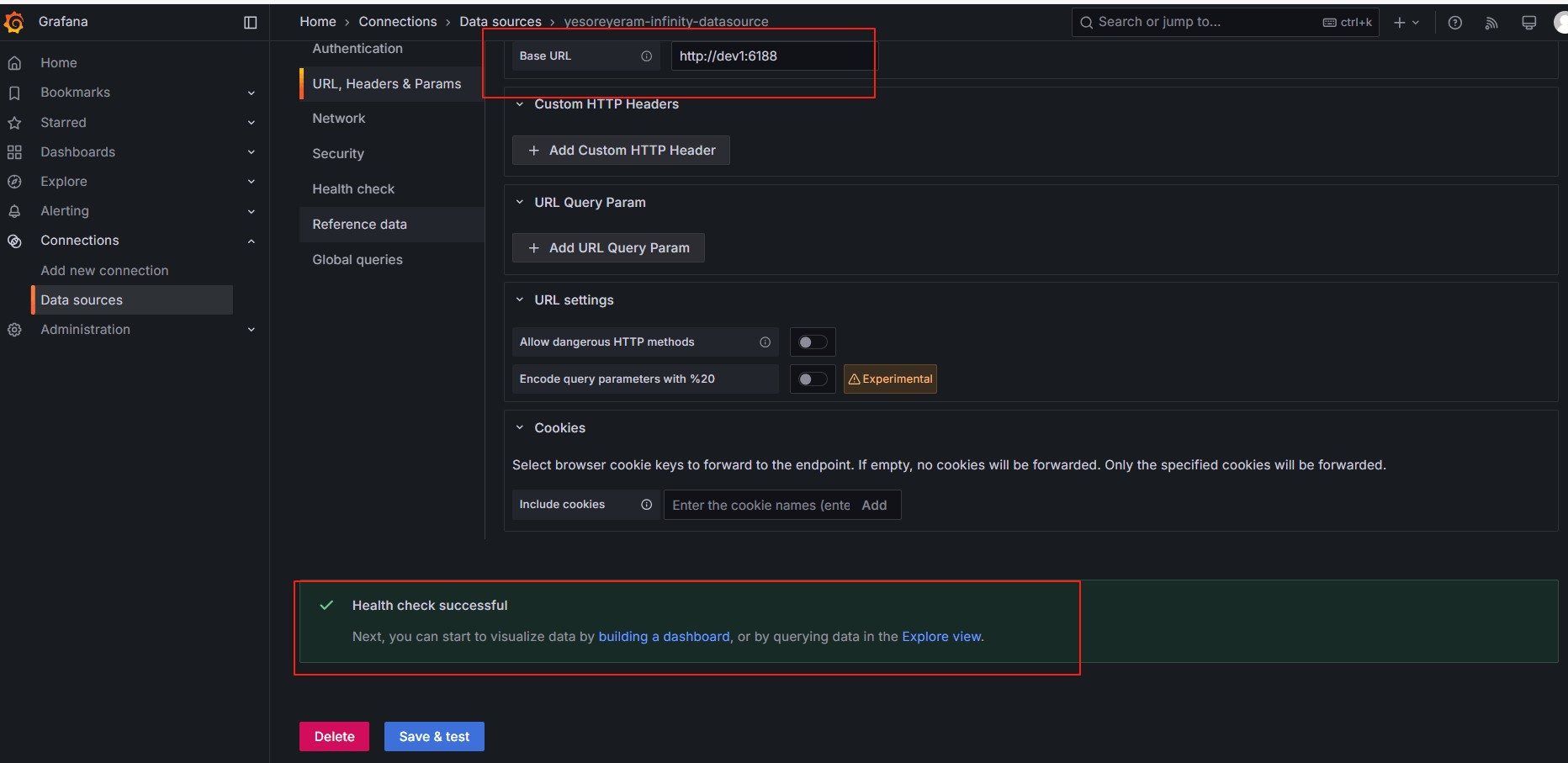Collapse the Cookies section

tap(520, 428)
